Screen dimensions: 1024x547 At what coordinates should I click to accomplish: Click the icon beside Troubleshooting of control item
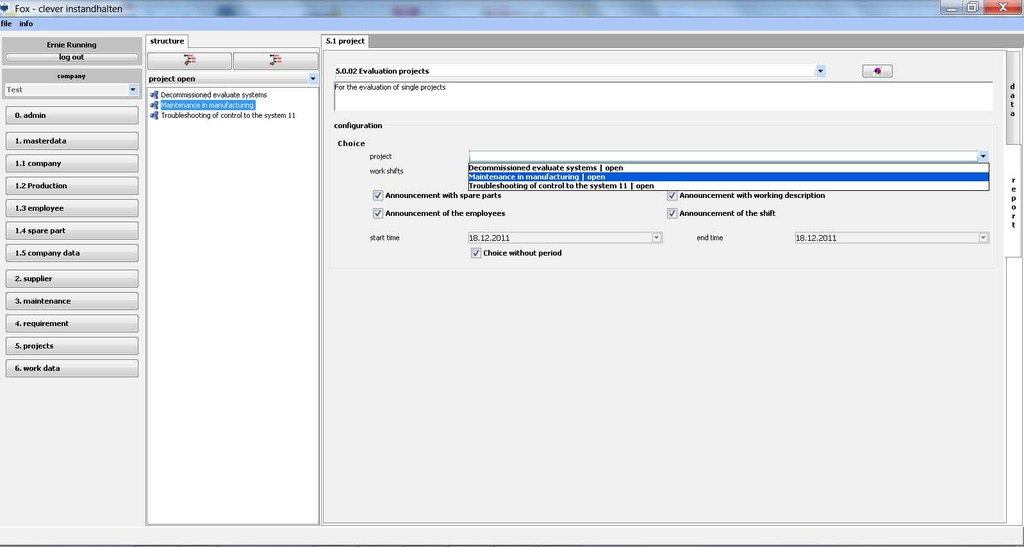tap(154, 115)
